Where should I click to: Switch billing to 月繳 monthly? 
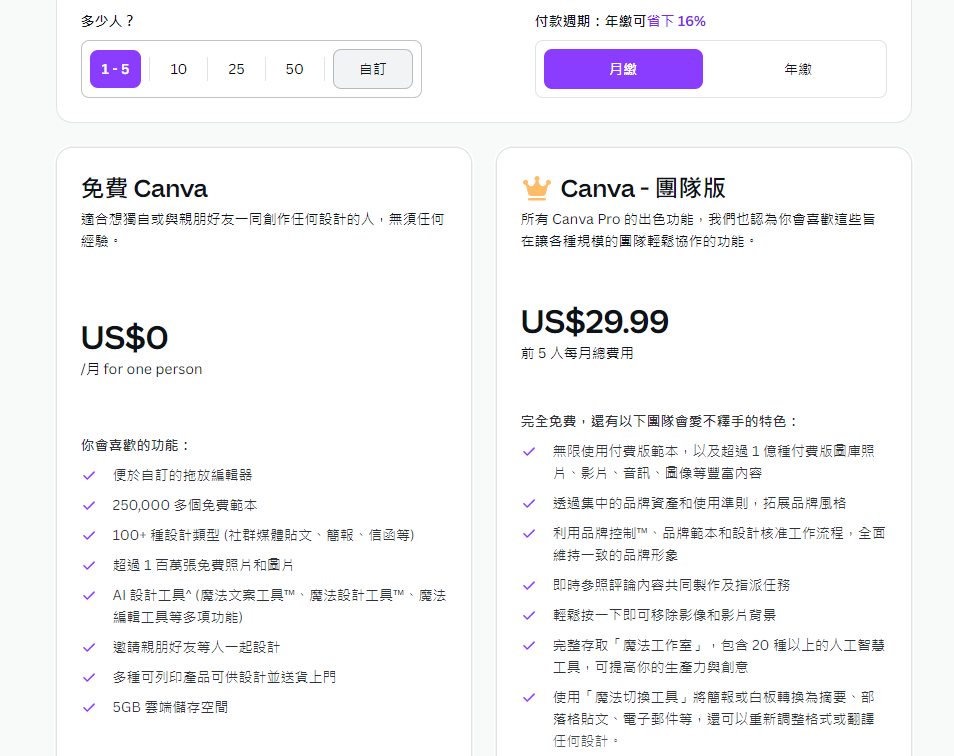(x=623, y=69)
